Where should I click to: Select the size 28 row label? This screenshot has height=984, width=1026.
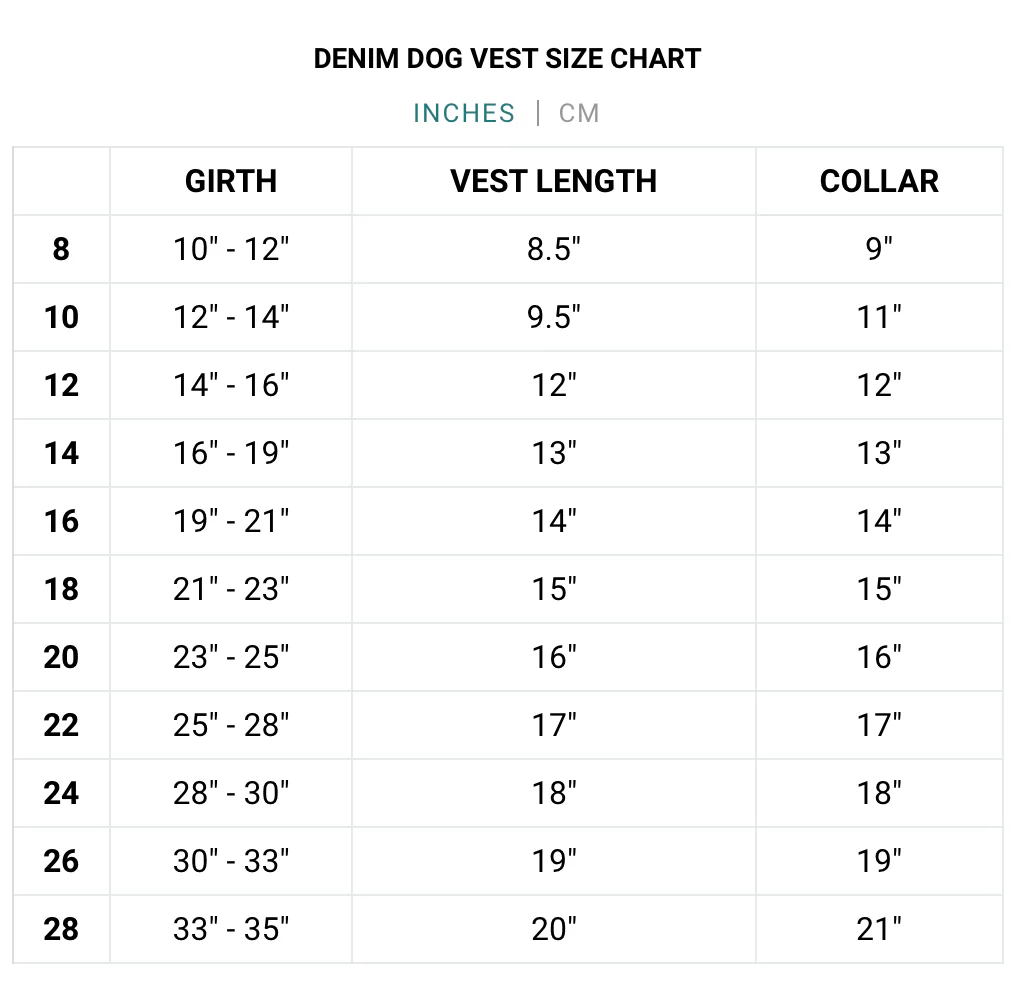pyautogui.click(x=61, y=929)
